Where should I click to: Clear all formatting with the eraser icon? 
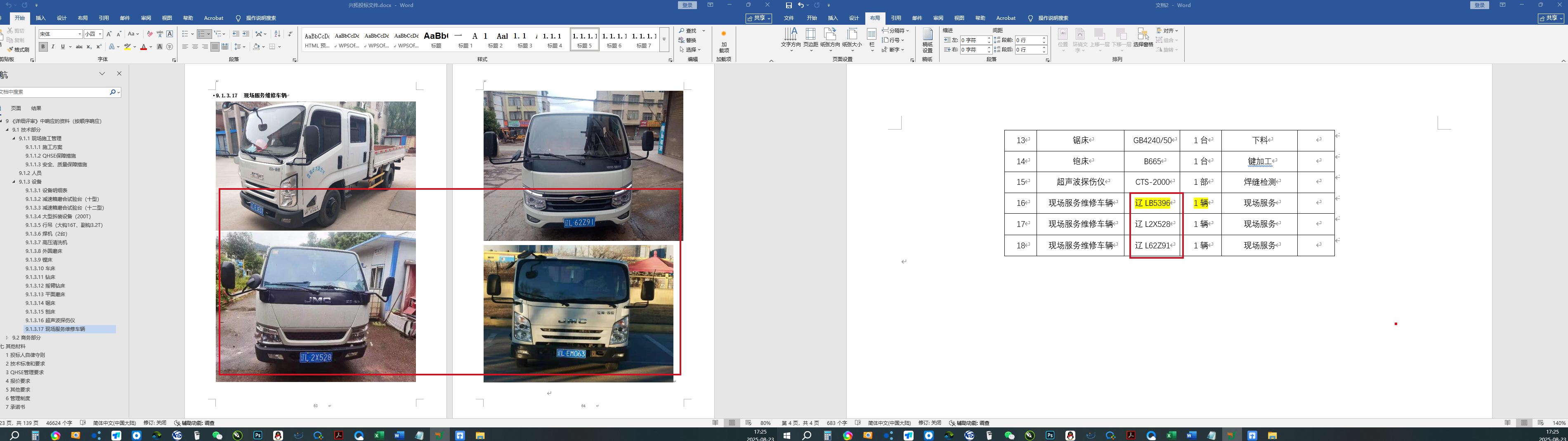pos(150,34)
